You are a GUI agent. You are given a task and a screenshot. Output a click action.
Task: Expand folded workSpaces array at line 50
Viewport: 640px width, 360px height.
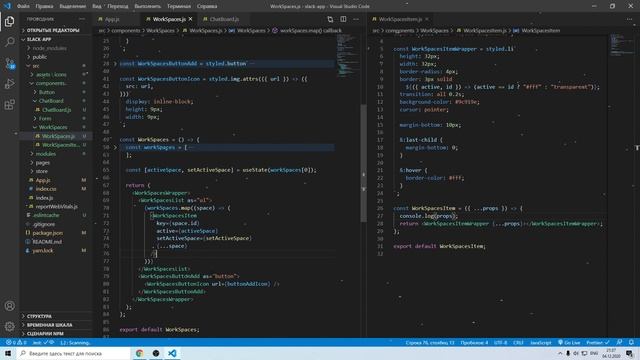(x=115, y=147)
